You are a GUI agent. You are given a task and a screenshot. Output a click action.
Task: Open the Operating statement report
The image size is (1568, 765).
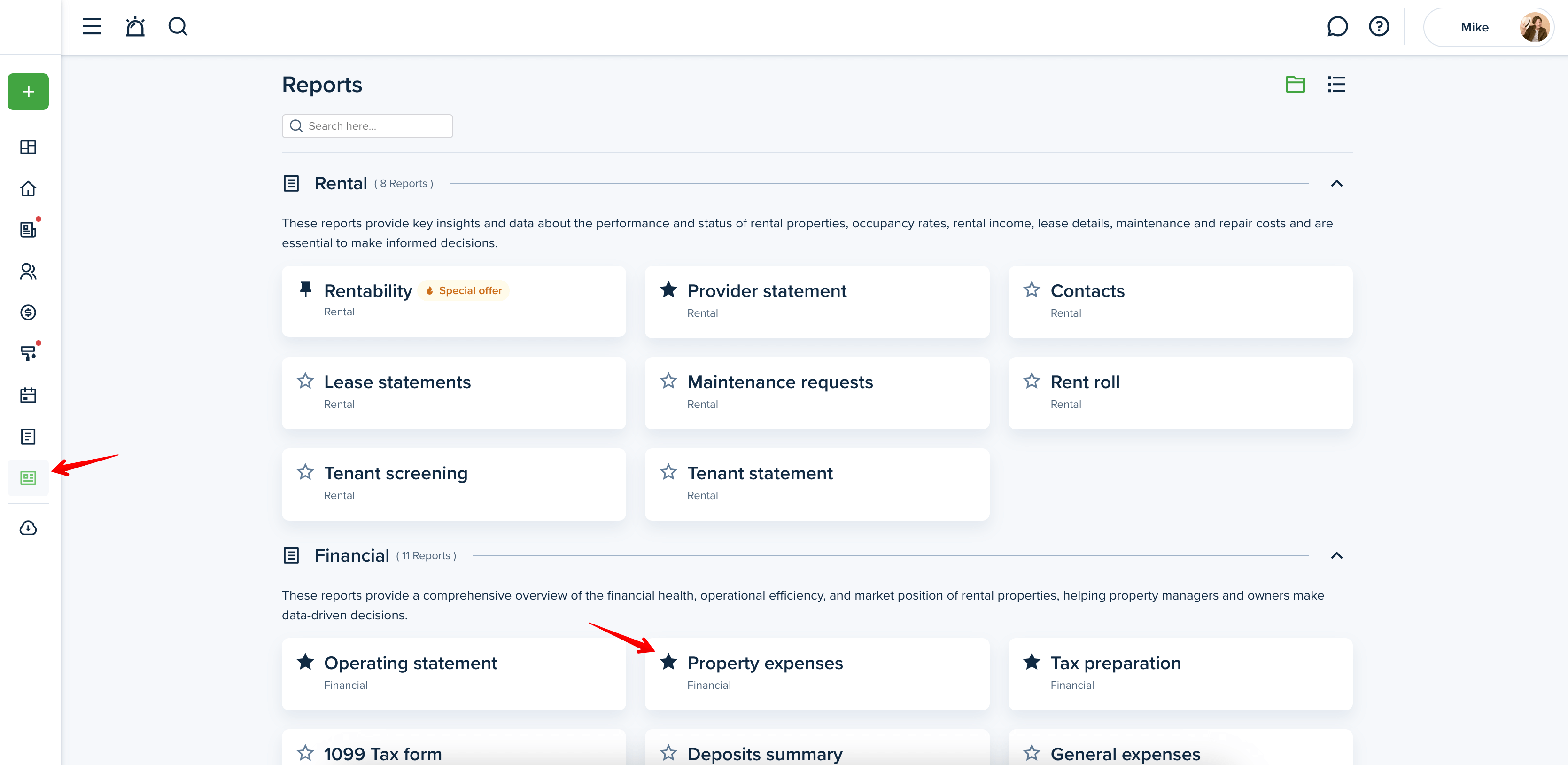pyautogui.click(x=453, y=674)
